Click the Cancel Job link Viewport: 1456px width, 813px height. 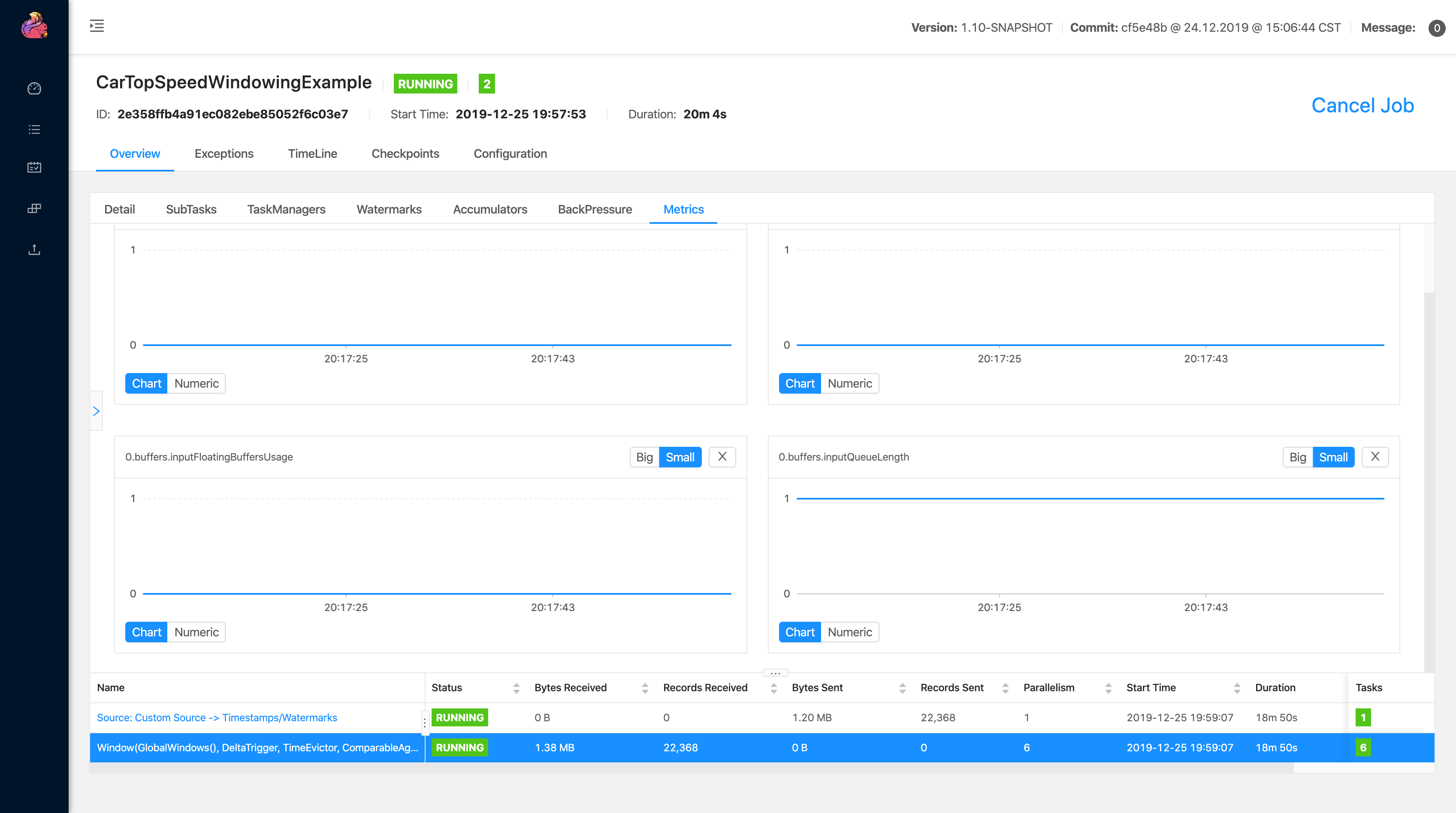[x=1362, y=105]
